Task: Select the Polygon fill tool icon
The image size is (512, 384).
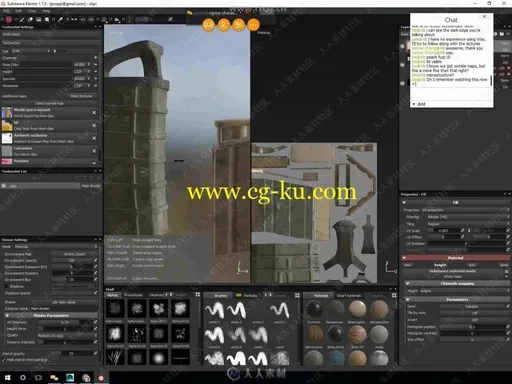Action: (x=47, y=20)
